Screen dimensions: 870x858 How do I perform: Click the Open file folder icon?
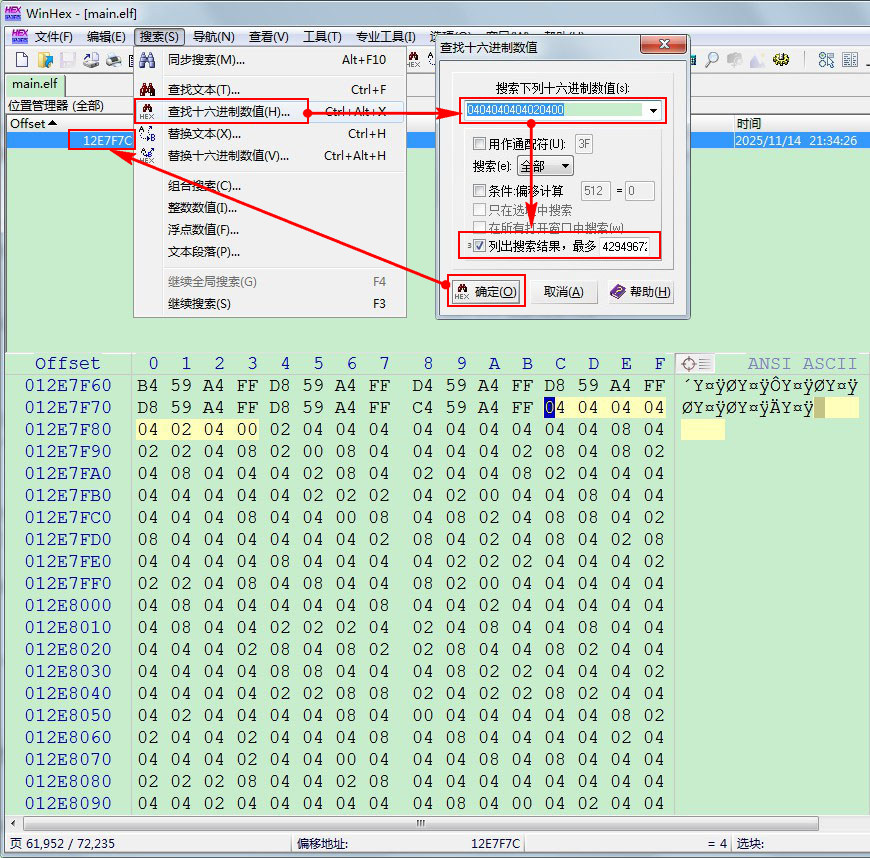[x=45, y=61]
